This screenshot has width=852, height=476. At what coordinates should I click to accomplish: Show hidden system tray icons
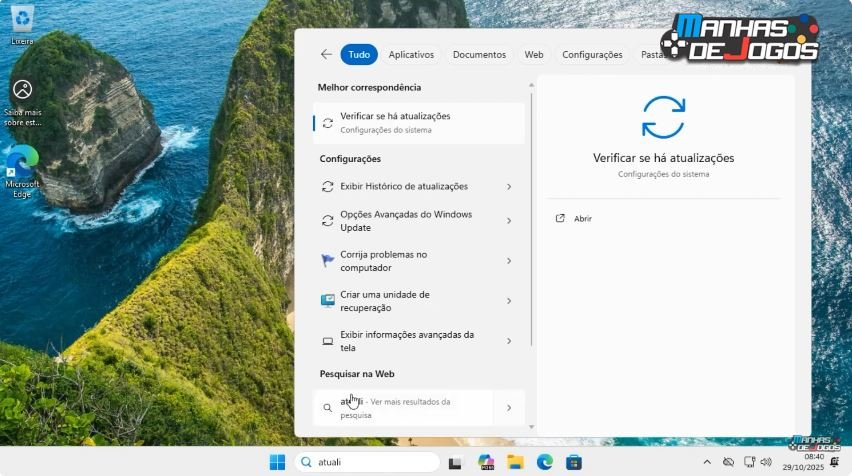coord(707,462)
